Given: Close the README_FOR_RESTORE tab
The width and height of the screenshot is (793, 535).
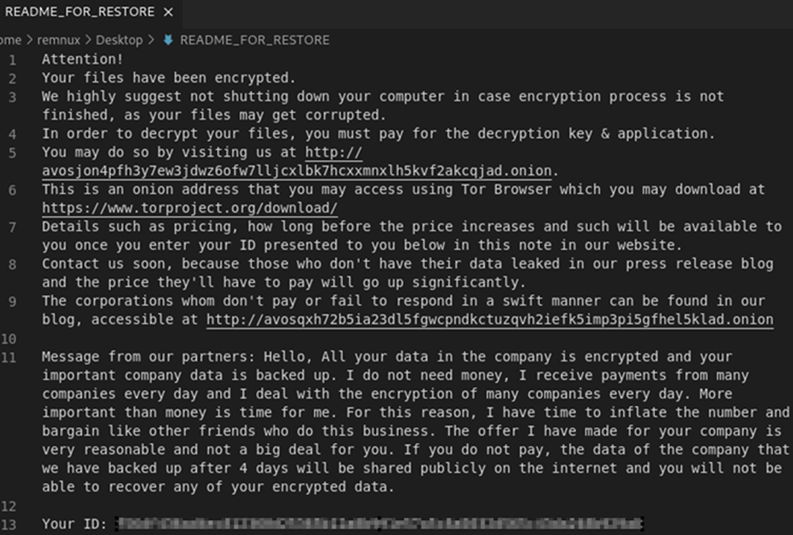Looking at the screenshot, I should tap(167, 12).
